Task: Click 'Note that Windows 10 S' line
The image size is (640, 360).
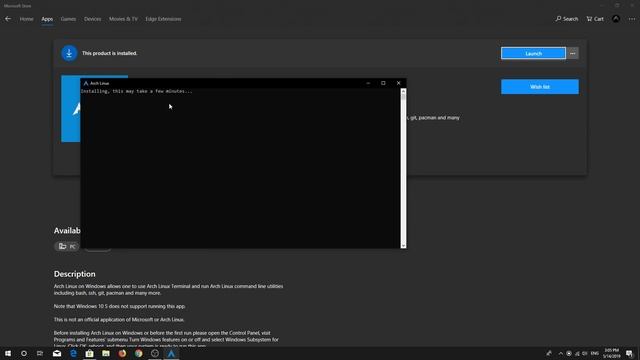Action: pyautogui.click(x=120, y=306)
